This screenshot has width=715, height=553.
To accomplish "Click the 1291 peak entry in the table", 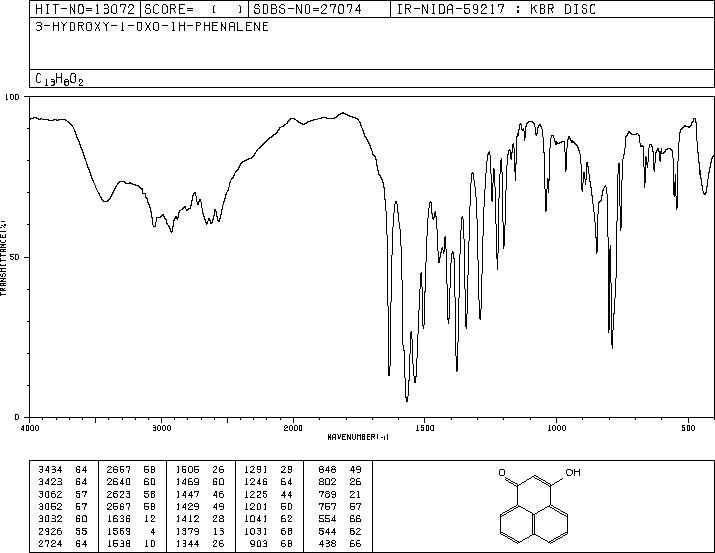I will click(x=268, y=470).
